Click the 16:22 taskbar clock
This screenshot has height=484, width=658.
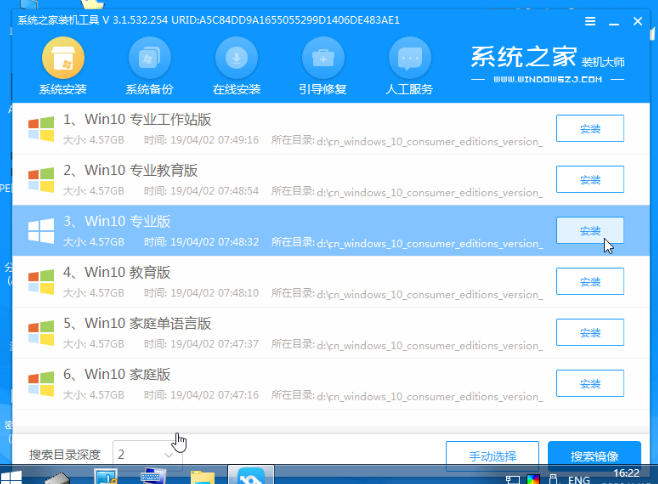[x=627, y=474]
